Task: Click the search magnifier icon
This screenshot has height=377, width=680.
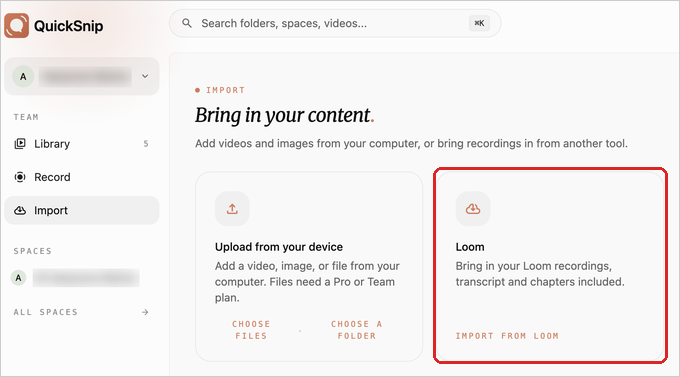Action: click(x=187, y=23)
